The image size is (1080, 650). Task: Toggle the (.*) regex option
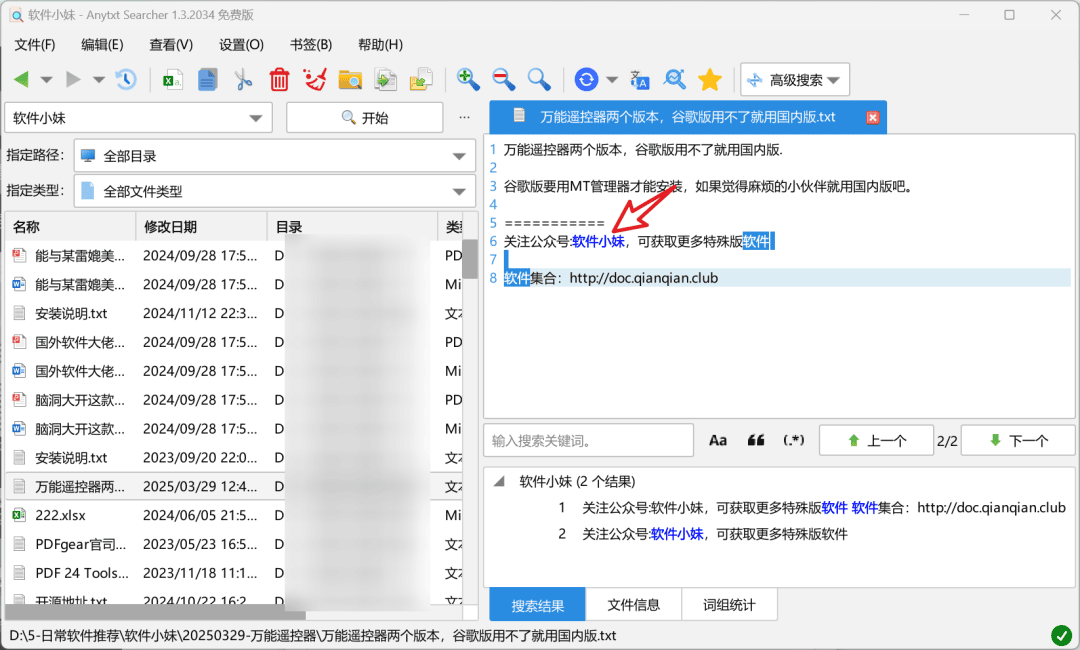click(793, 441)
